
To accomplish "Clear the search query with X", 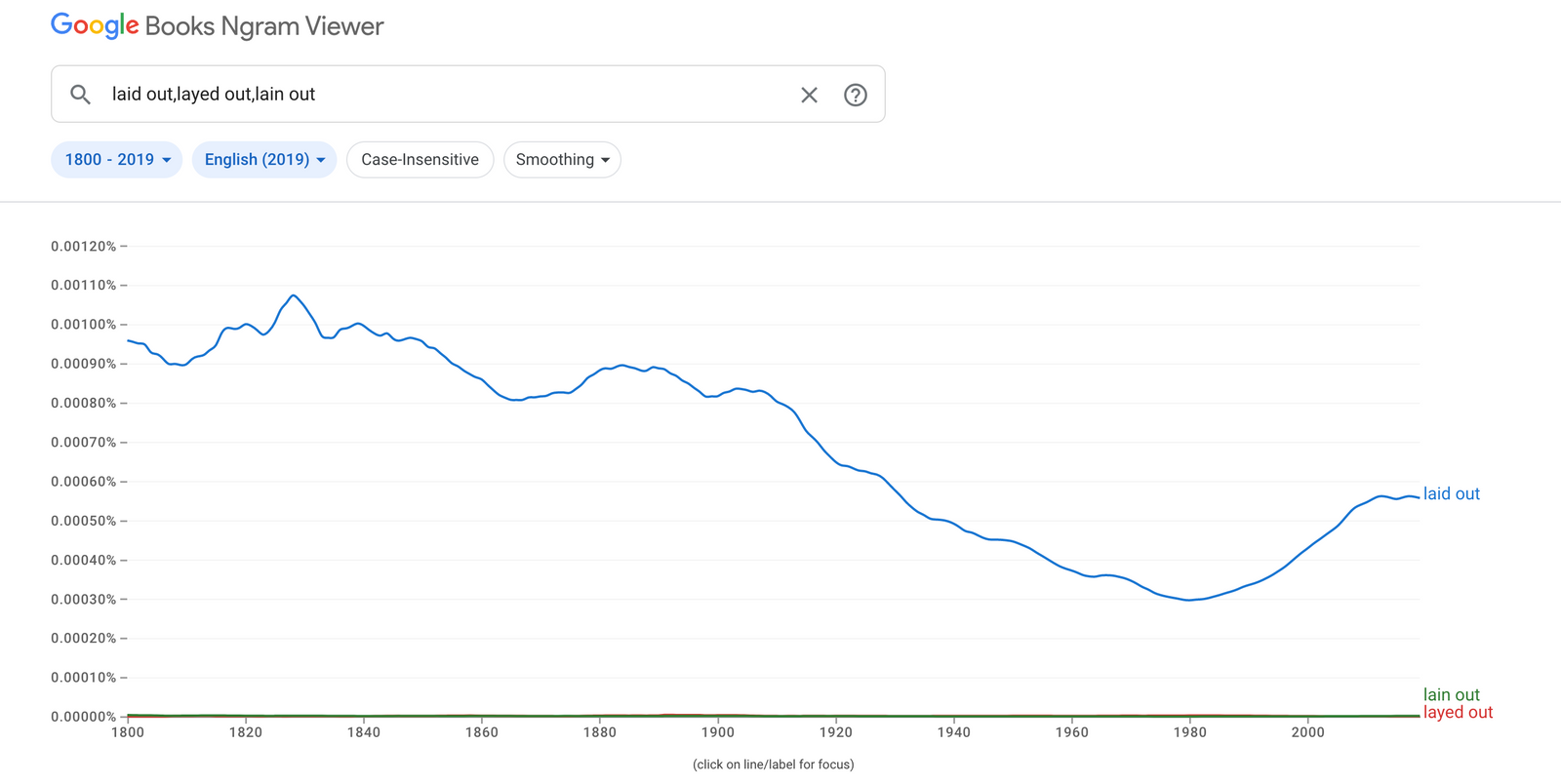I will tap(809, 95).
